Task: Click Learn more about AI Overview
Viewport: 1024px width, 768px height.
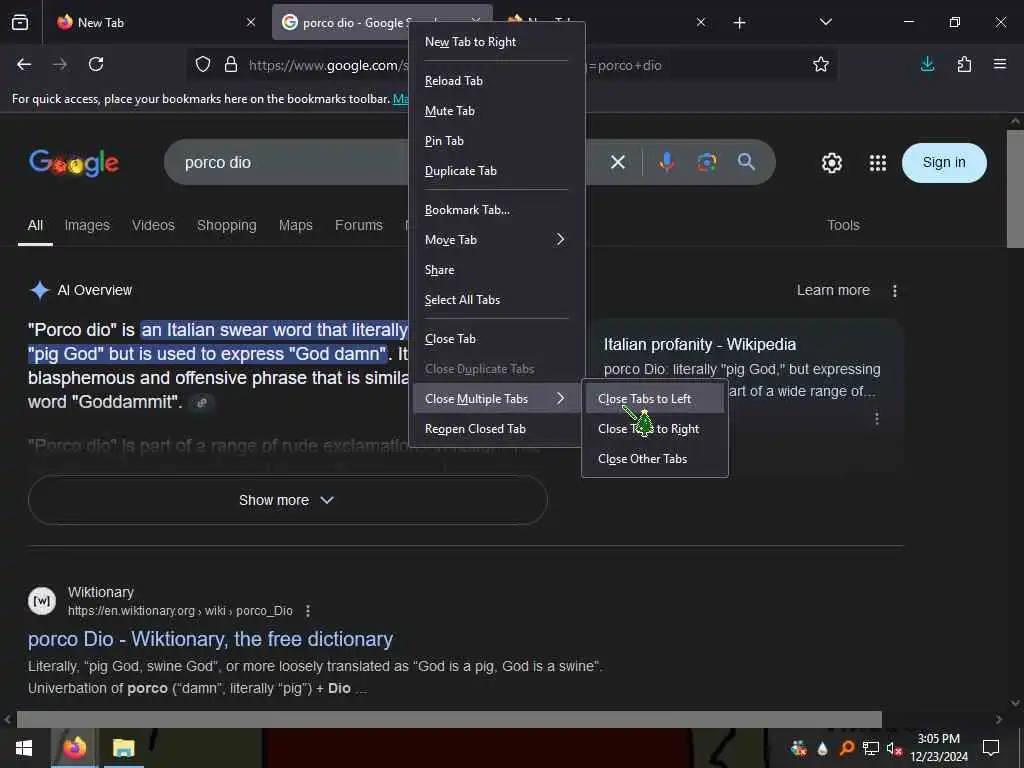Action: click(833, 290)
